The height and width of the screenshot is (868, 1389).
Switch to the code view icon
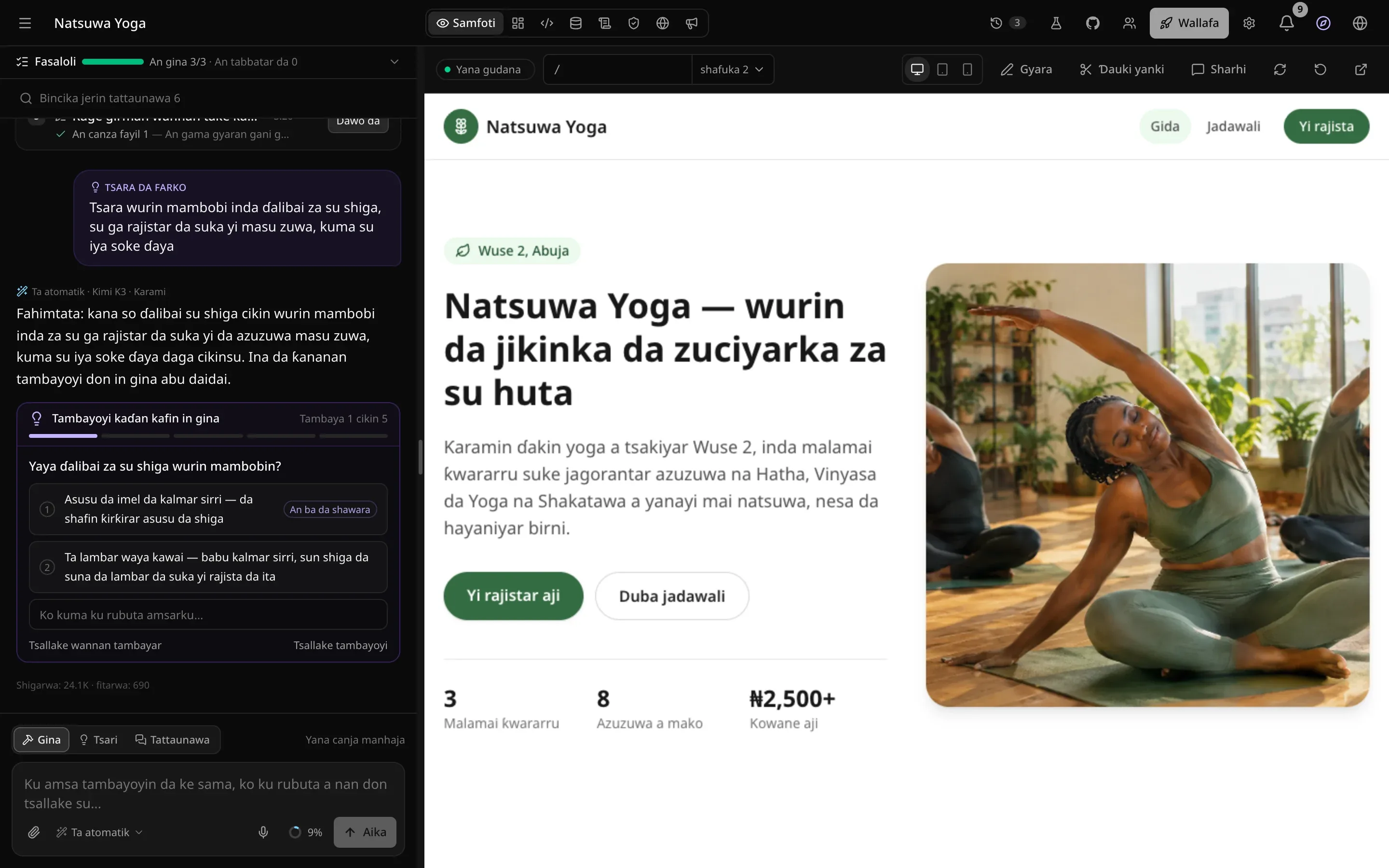tap(547, 23)
